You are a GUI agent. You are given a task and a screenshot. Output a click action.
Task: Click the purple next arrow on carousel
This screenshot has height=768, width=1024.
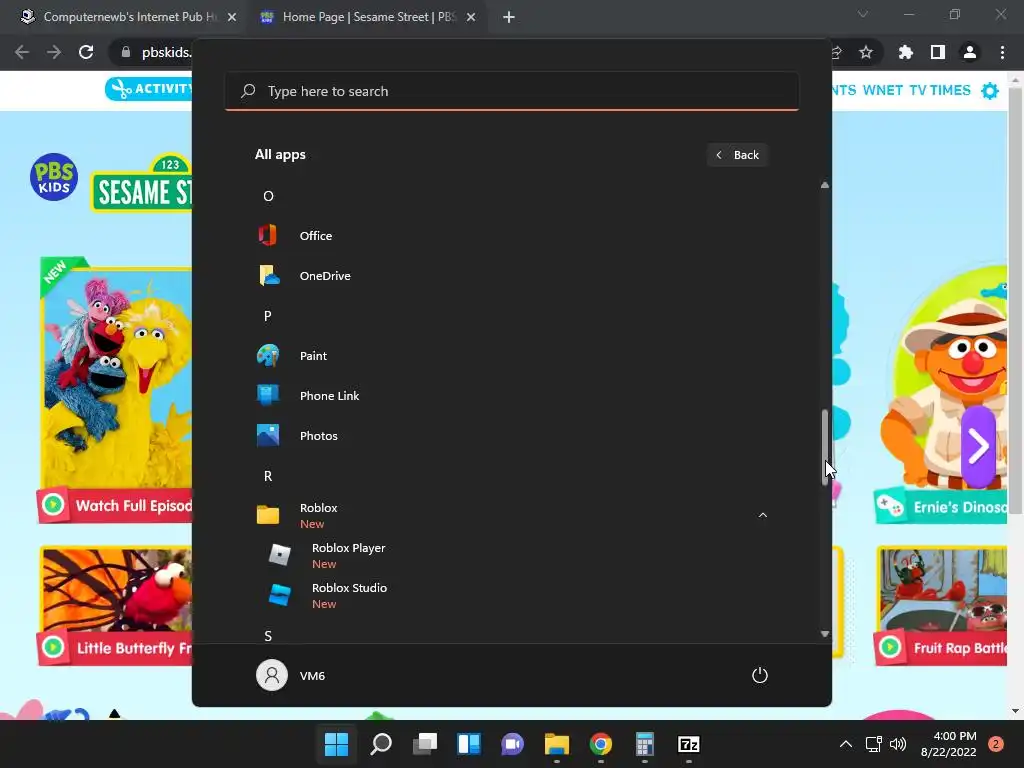[978, 447]
